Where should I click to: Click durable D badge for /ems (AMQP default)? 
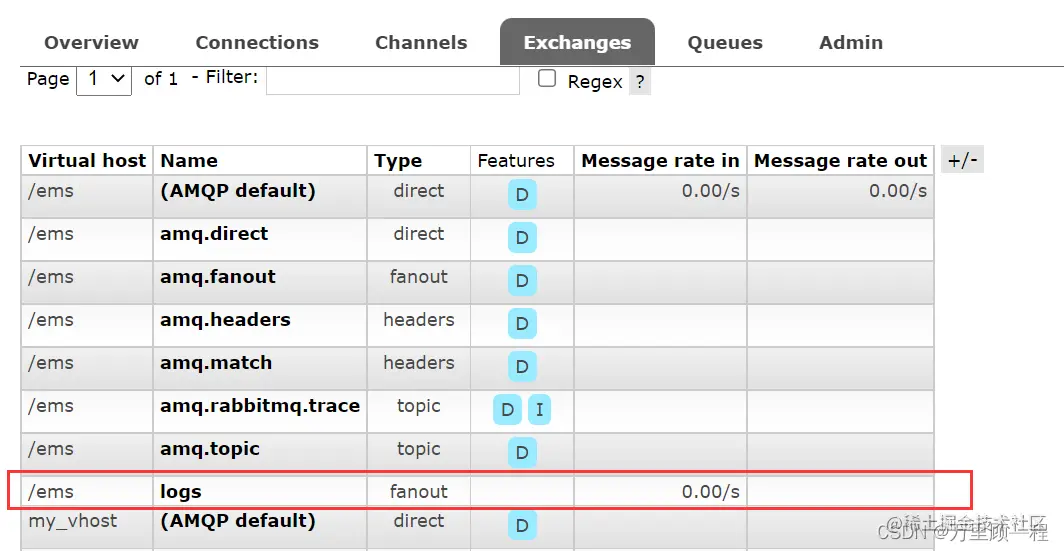tap(522, 195)
